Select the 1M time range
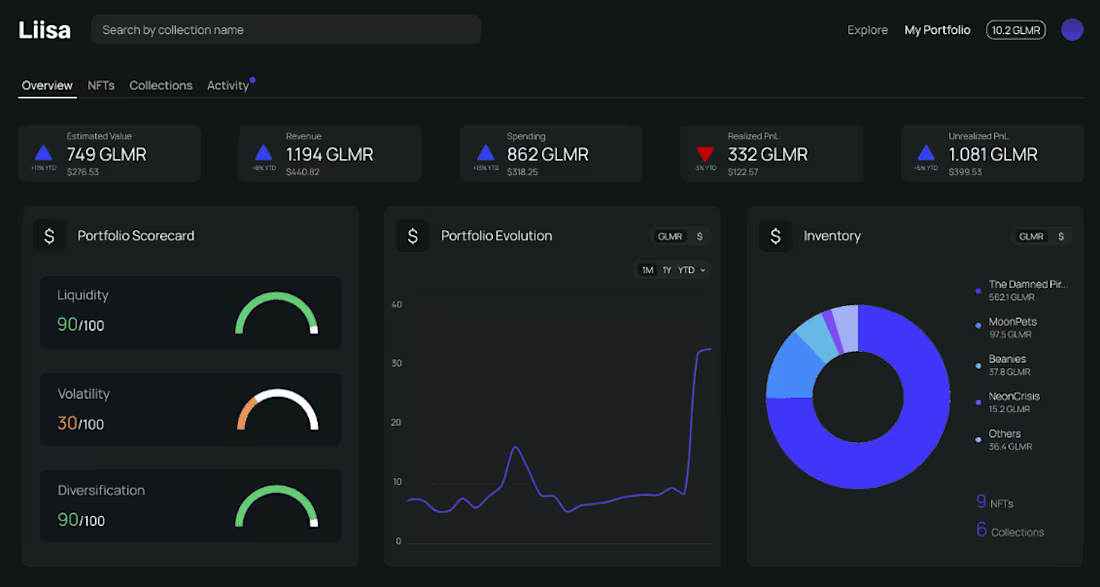The width and height of the screenshot is (1100, 587). click(647, 270)
